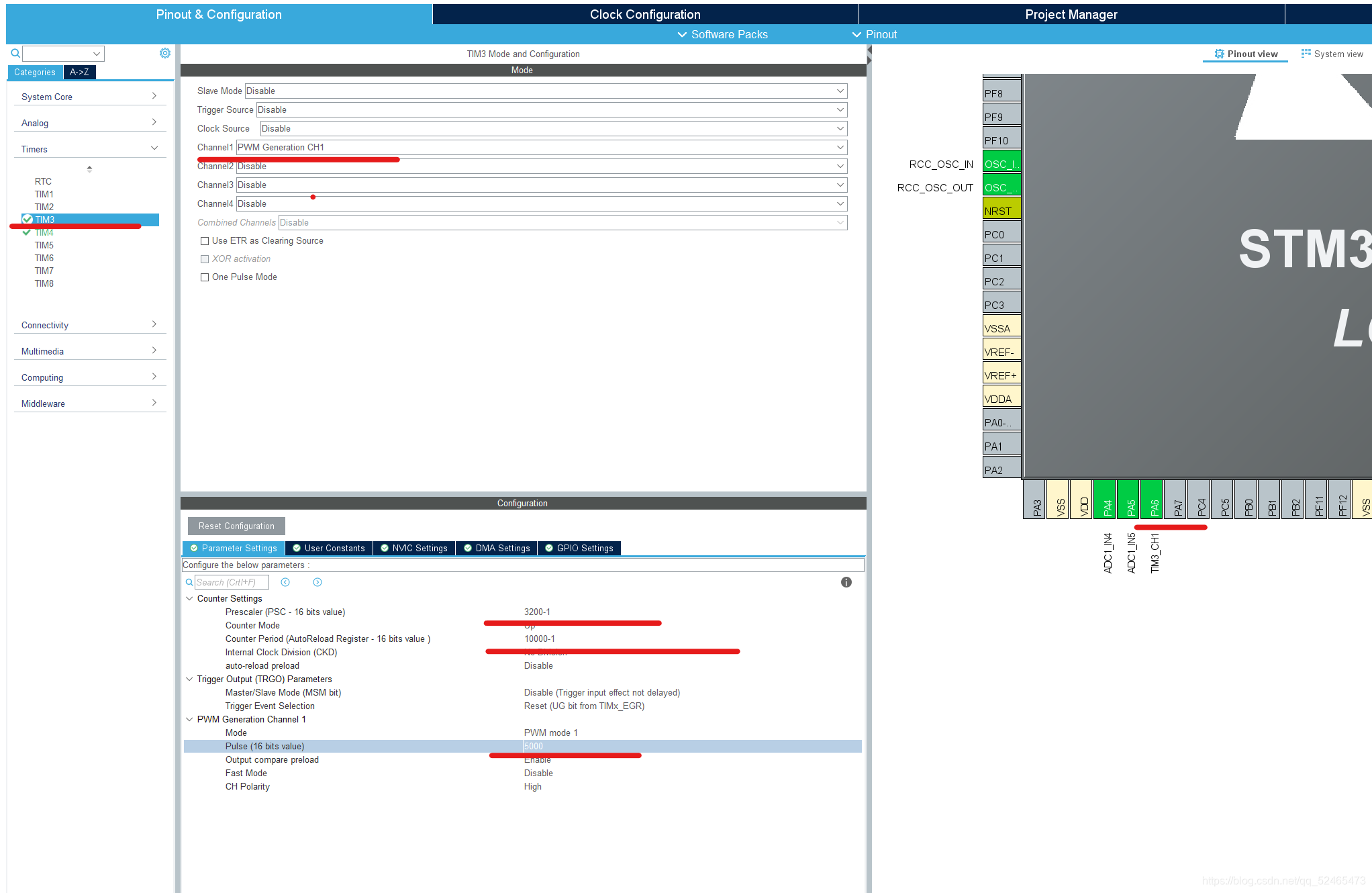The height and width of the screenshot is (893, 1372).
Task: Select the PA5 pin on chip
Action: (1128, 499)
